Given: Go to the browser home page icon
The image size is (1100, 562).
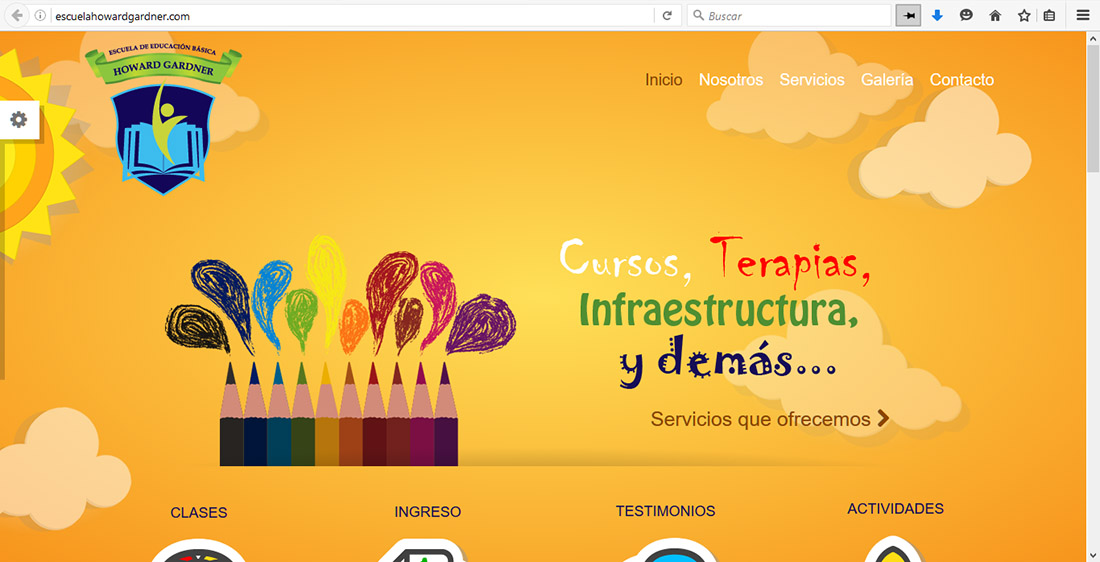Looking at the screenshot, I should pyautogui.click(x=995, y=16).
